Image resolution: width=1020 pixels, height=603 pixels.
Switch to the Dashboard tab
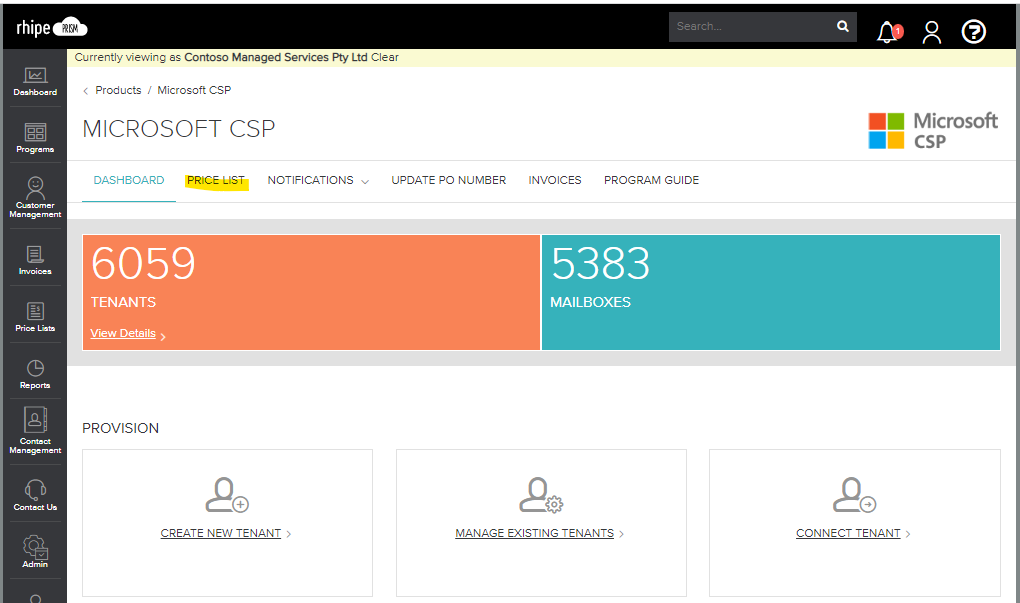[129, 180]
